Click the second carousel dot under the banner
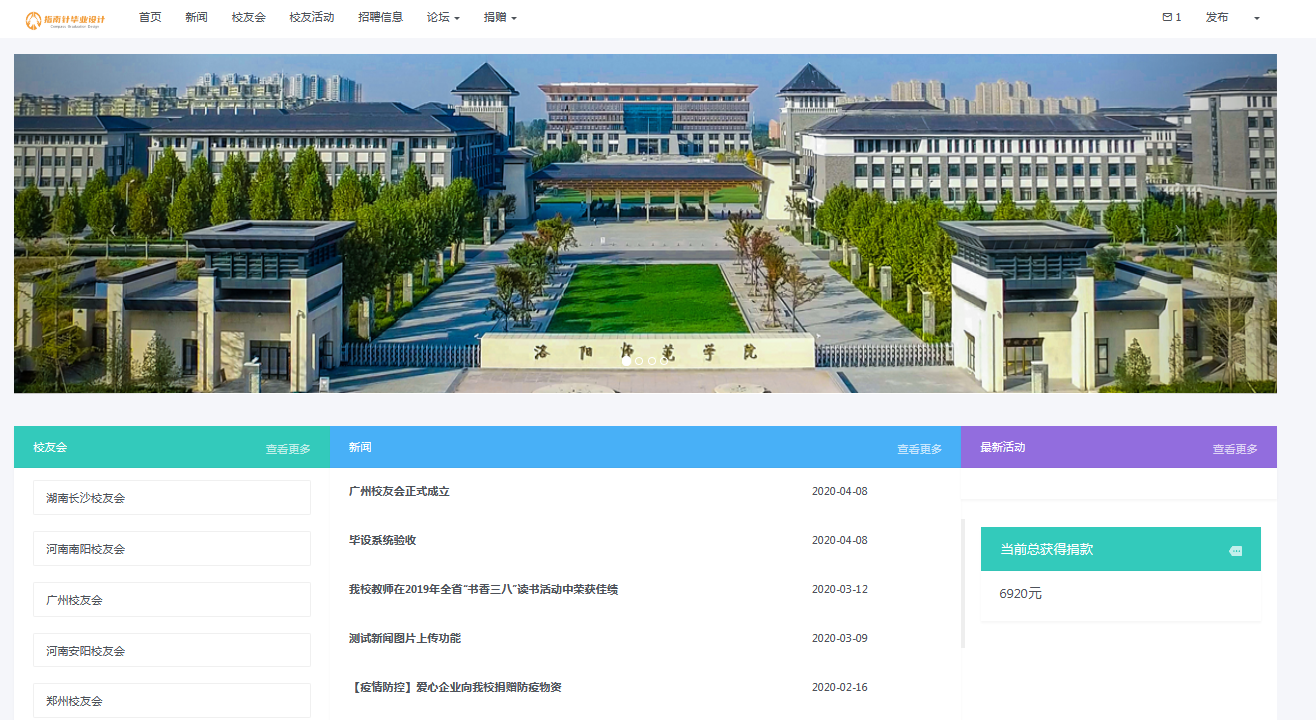This screenshot has height=720, width=1316. [x=637, y=362]
